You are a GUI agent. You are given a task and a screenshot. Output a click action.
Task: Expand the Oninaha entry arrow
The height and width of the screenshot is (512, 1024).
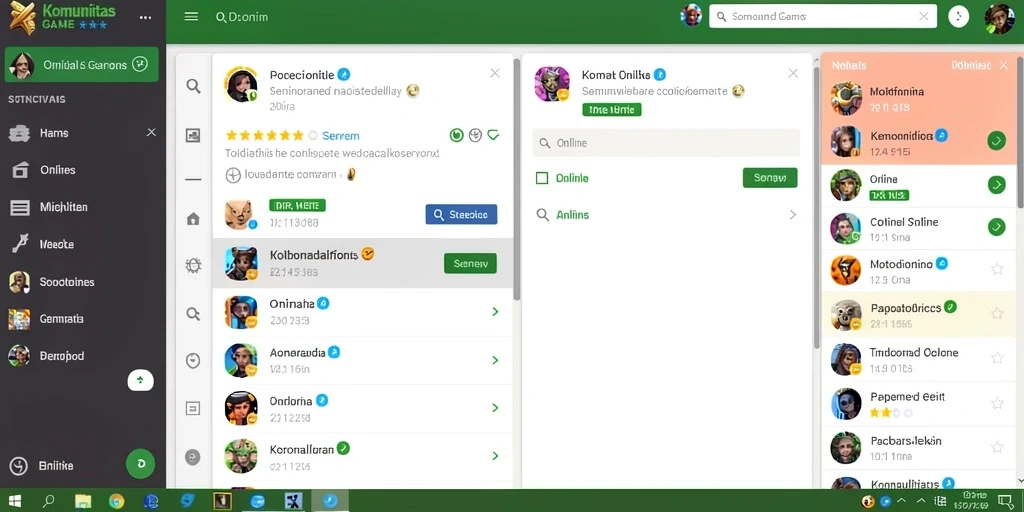pos(495,312)
